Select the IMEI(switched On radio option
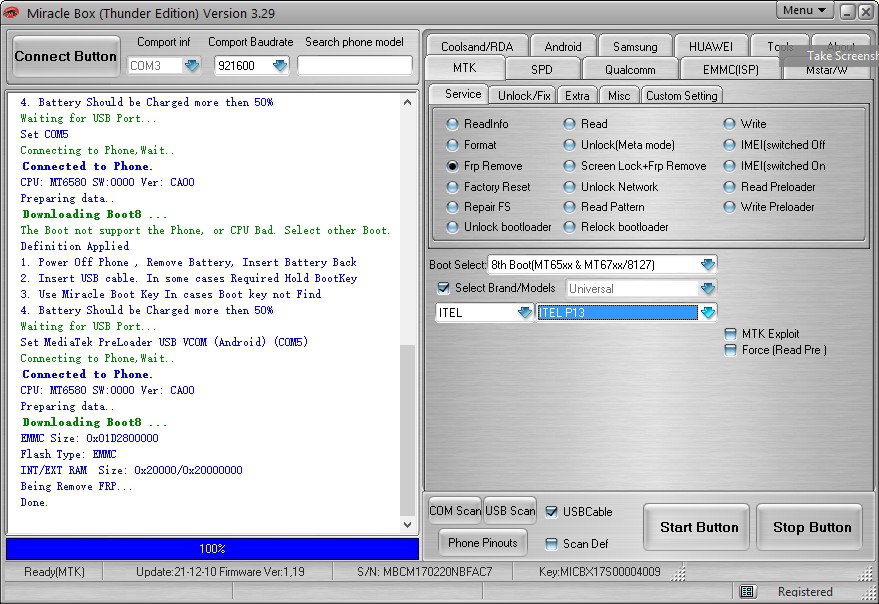Screen dimensions: 879x604 click(729, 166)
